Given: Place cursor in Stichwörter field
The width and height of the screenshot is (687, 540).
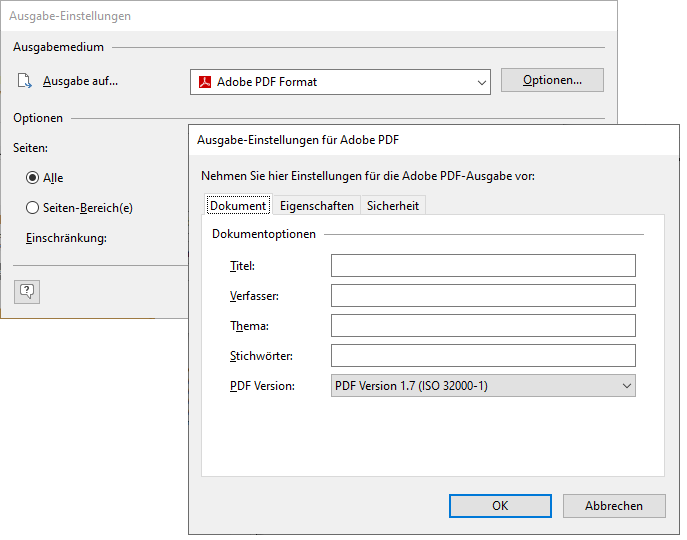Looking at the screenshot, I should point(483,355).
